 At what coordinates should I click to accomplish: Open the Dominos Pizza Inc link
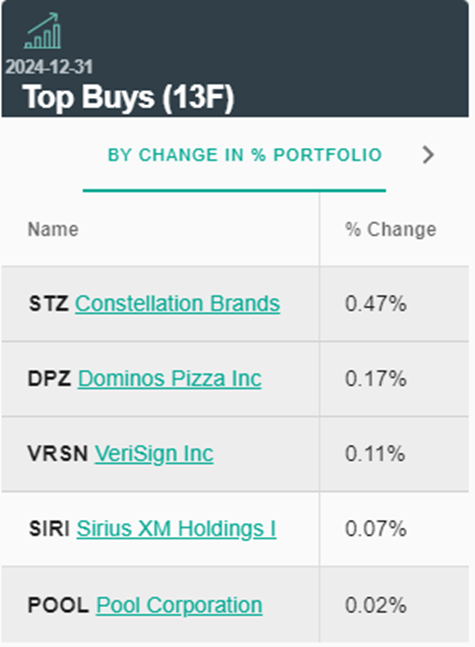[170, 378]
